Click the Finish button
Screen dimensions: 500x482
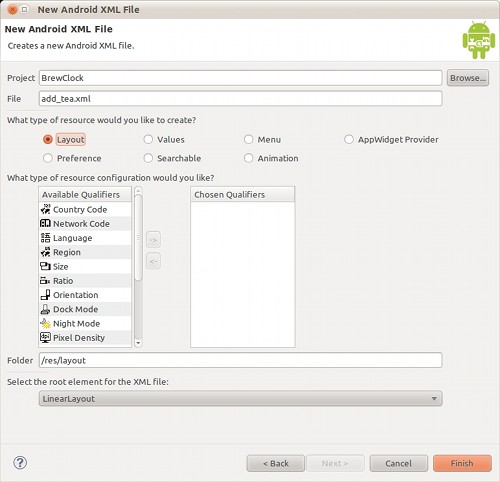pyautogui.click(x=462, y=463)
